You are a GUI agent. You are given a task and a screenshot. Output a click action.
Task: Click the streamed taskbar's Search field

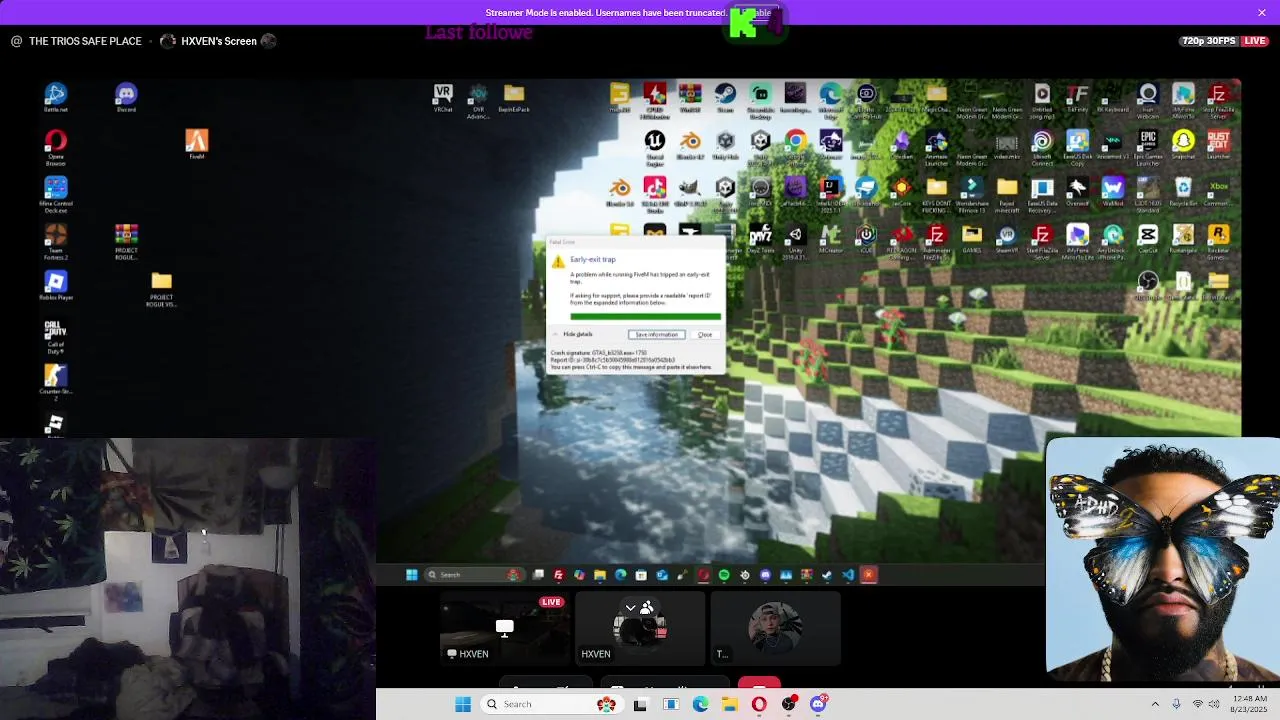pos(475,575)
